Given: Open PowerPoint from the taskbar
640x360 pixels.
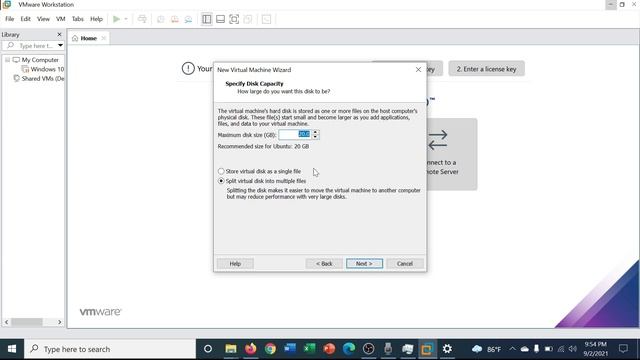Looking at the screenshot, I should (329, 349).
